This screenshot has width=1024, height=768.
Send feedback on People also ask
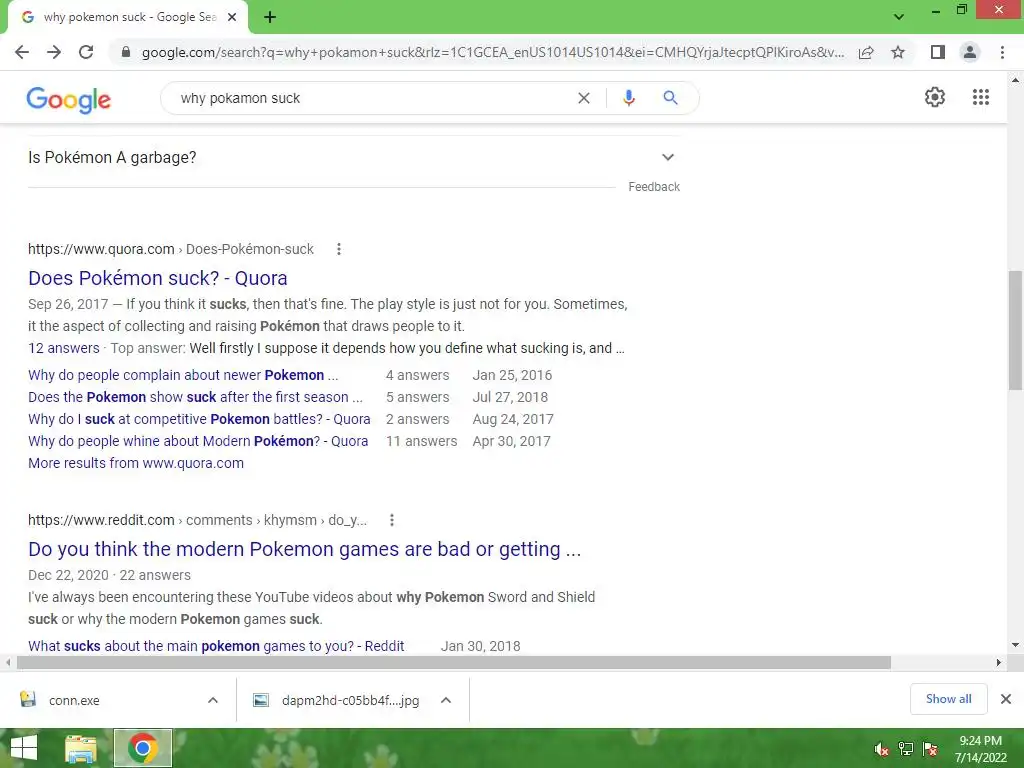[x=654, y=187]
